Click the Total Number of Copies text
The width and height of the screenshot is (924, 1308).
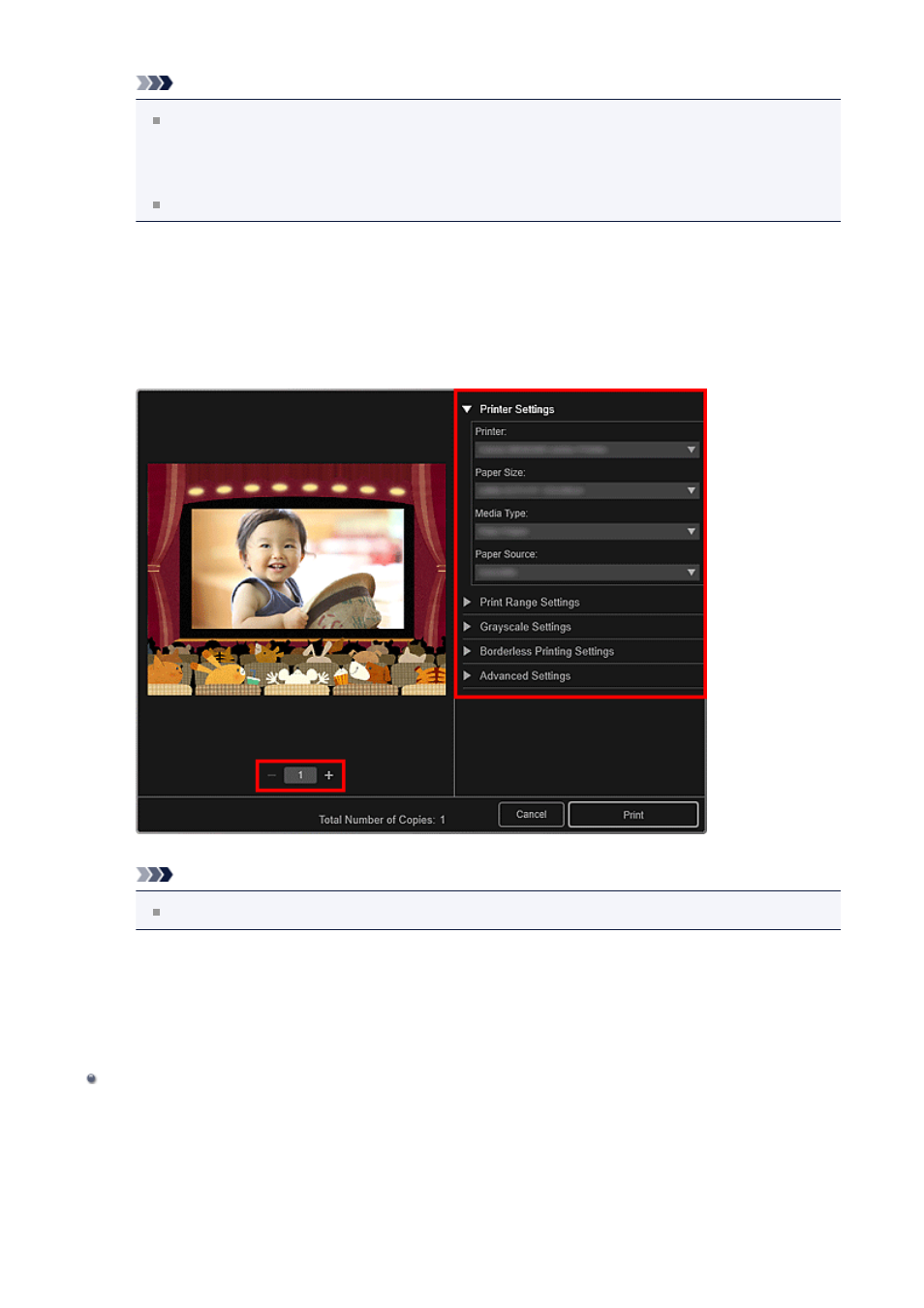(x=382, y=820)
